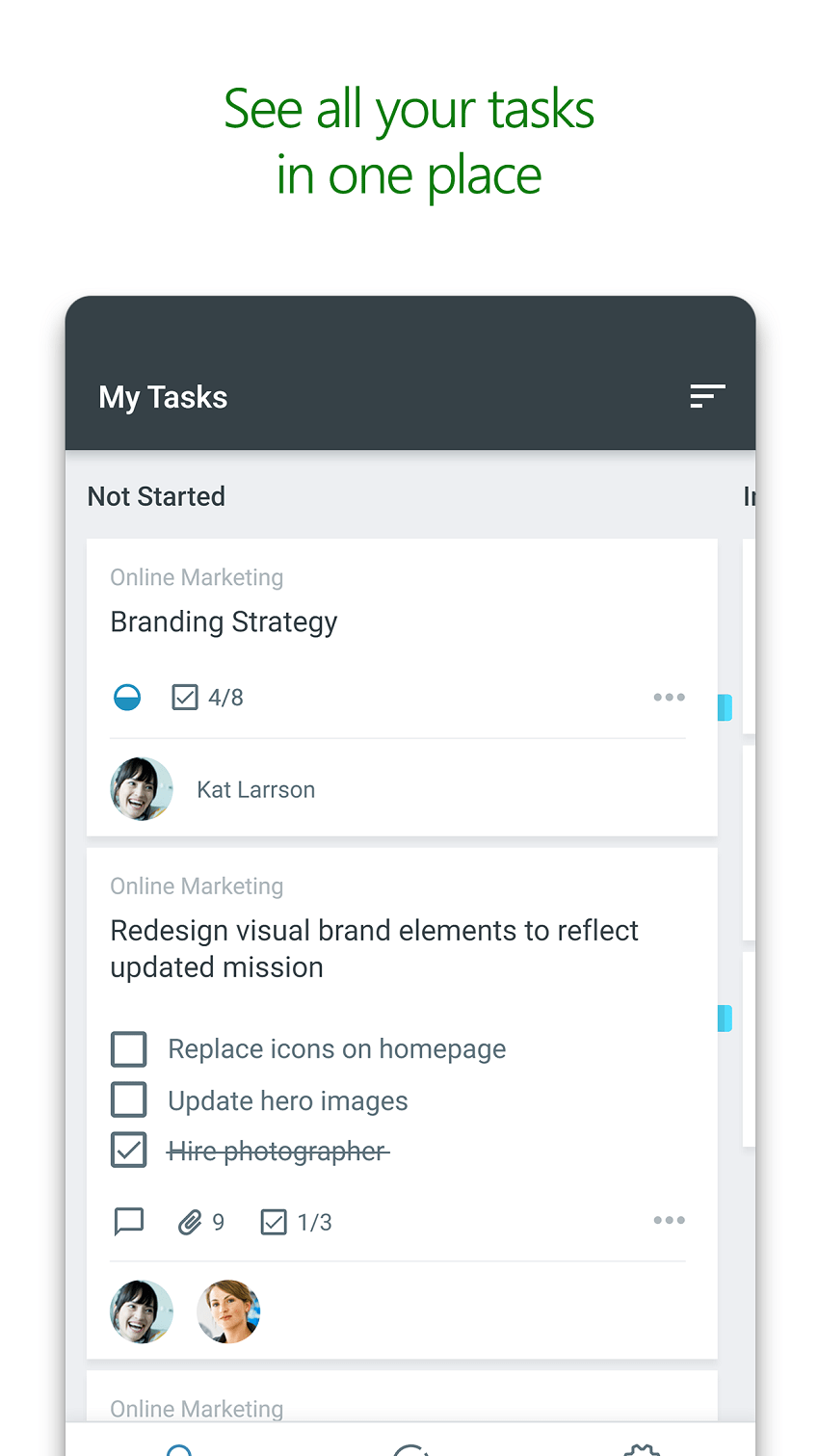819x1456 pixels.
Task: Tap the 4/8 checklist icon on Branding Strategy
Action: (x=185, y=697)
